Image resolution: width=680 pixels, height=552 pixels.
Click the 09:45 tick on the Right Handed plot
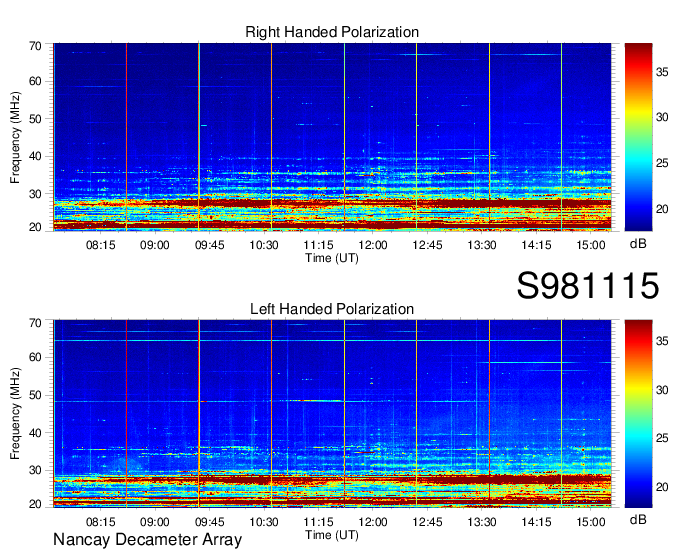[209, 245]
